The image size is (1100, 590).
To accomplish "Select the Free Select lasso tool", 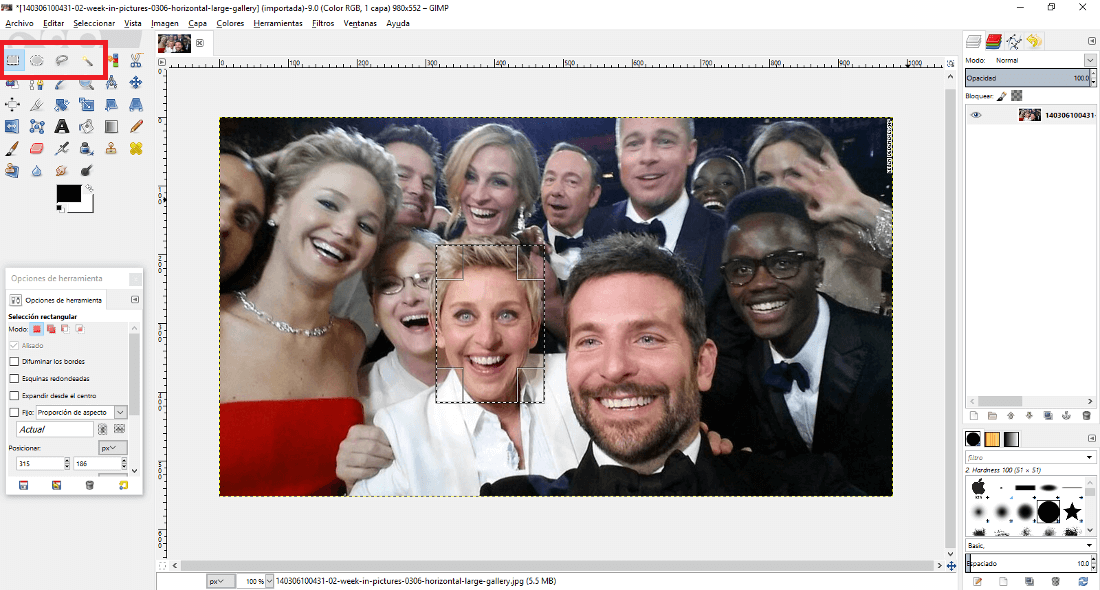I will [x=62, y=60].
